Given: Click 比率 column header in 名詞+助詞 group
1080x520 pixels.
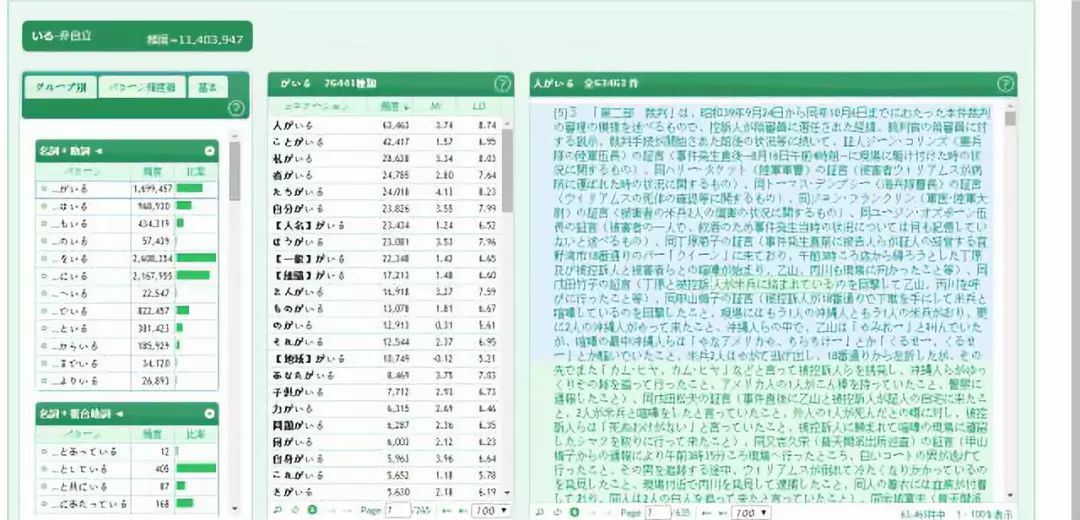Looking at the screenshot, I should point(196,171).
